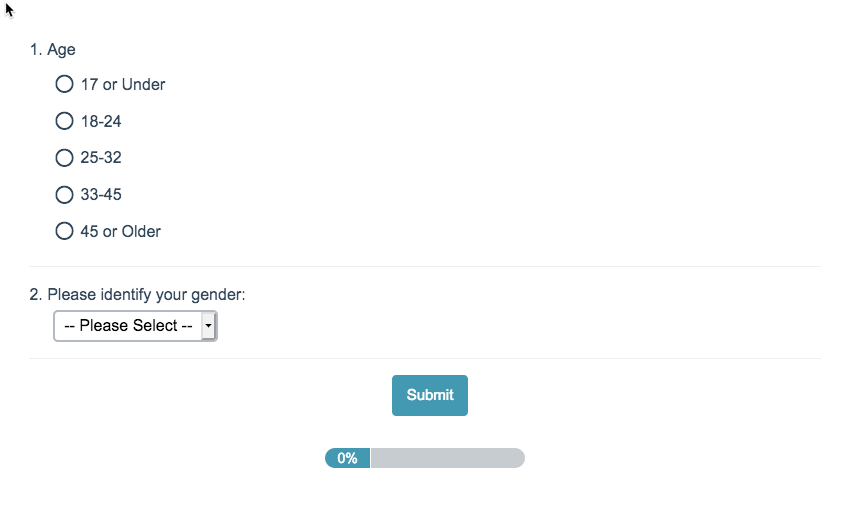
Task: Pick the 25-32 age radio circle
Action: click(64, 157)
